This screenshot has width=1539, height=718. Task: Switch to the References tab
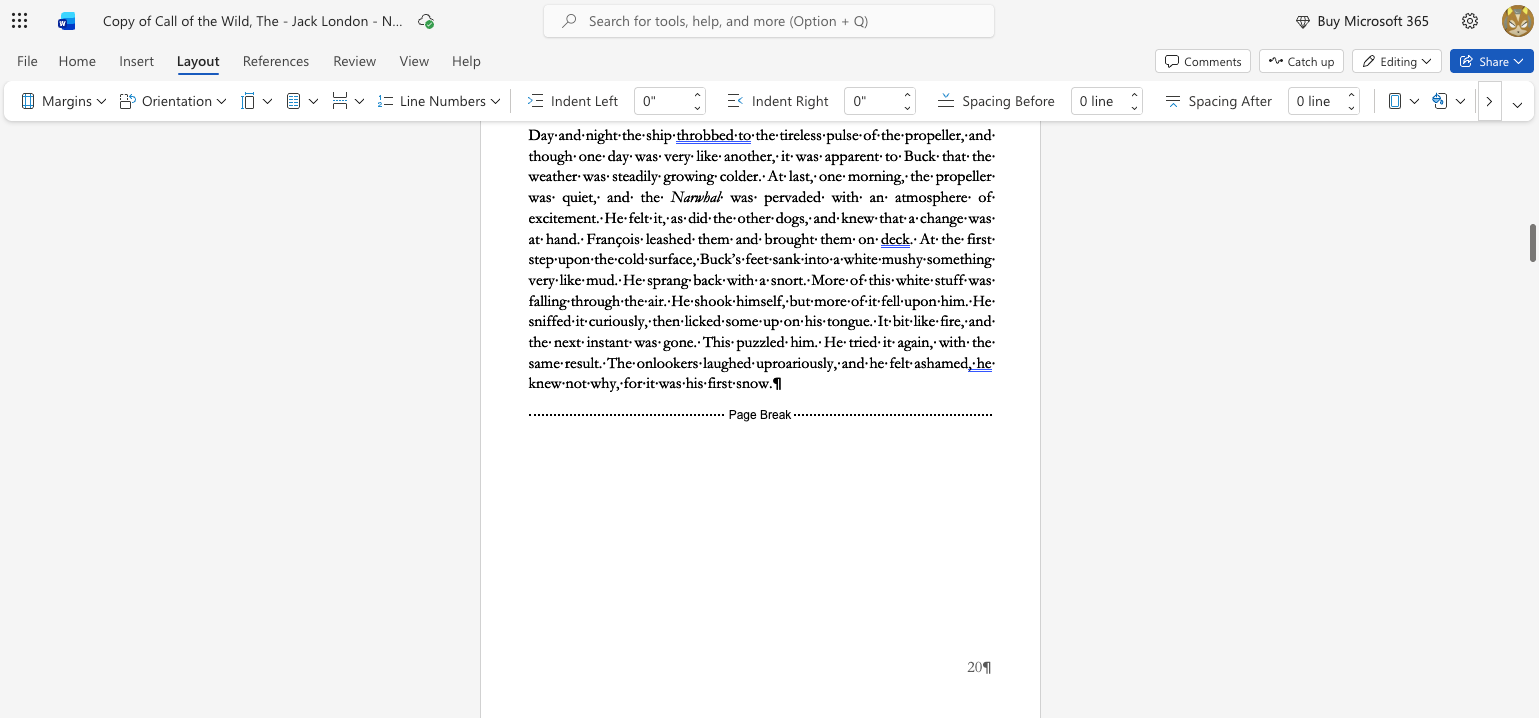click(276, 61)
